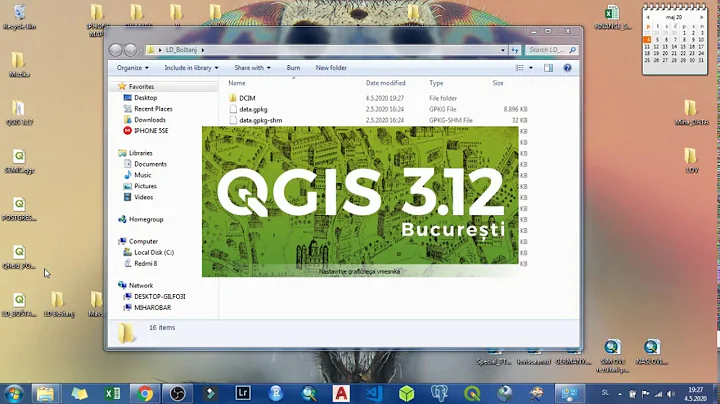Open the green cube app in the taskbar
The width and height of the screenshot is (720, 404).
coord(406,393)
